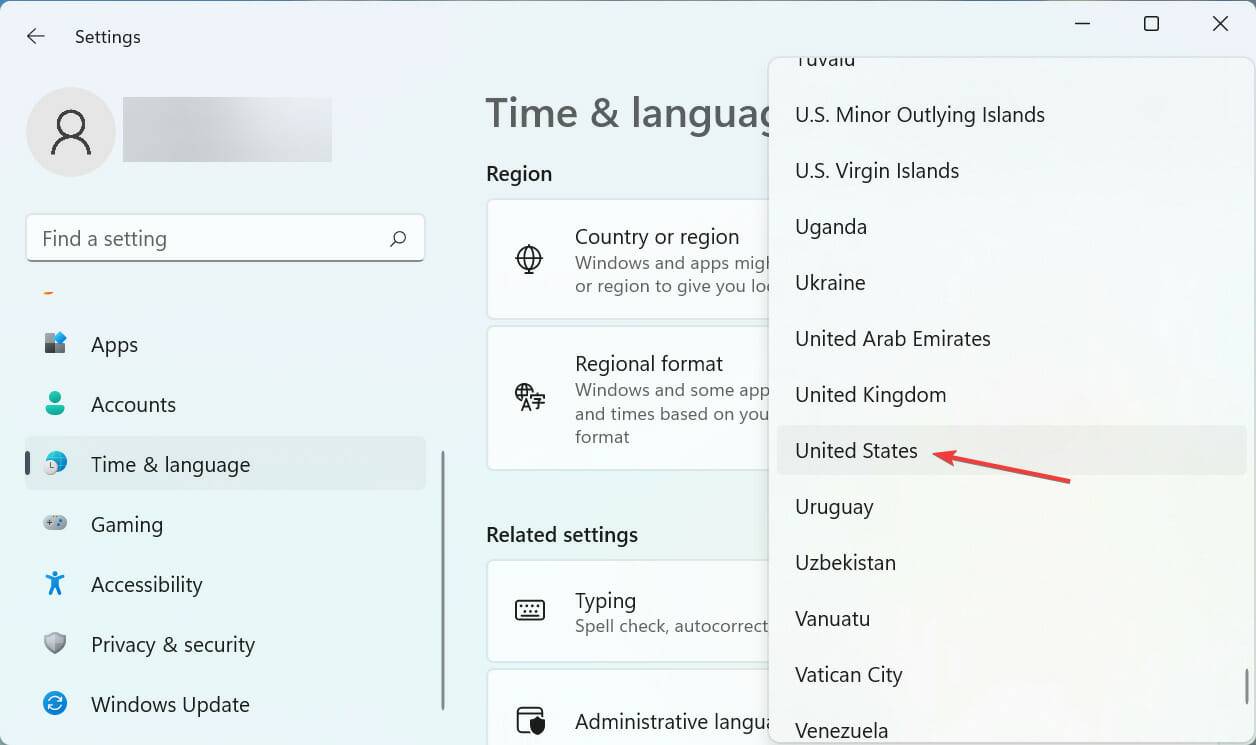Choose Ukraine in the country dropdown
Viewport: 1256px width, 745px height.
(x=830, y=282)
